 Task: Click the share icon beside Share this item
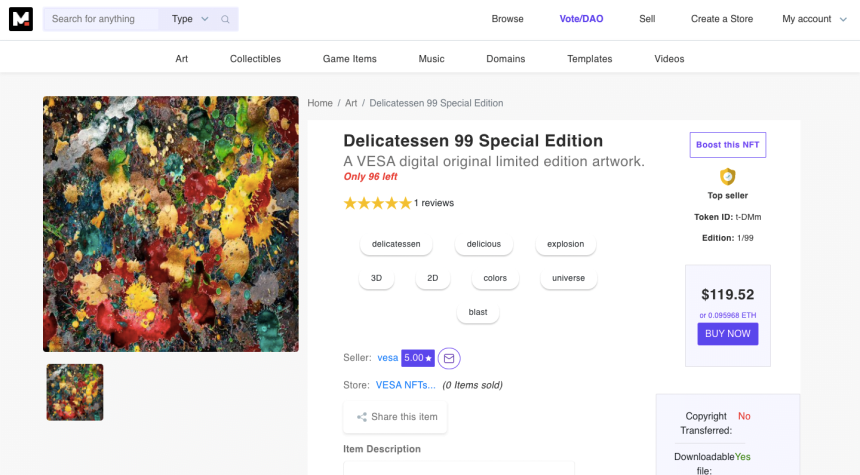tap(361, 417)
